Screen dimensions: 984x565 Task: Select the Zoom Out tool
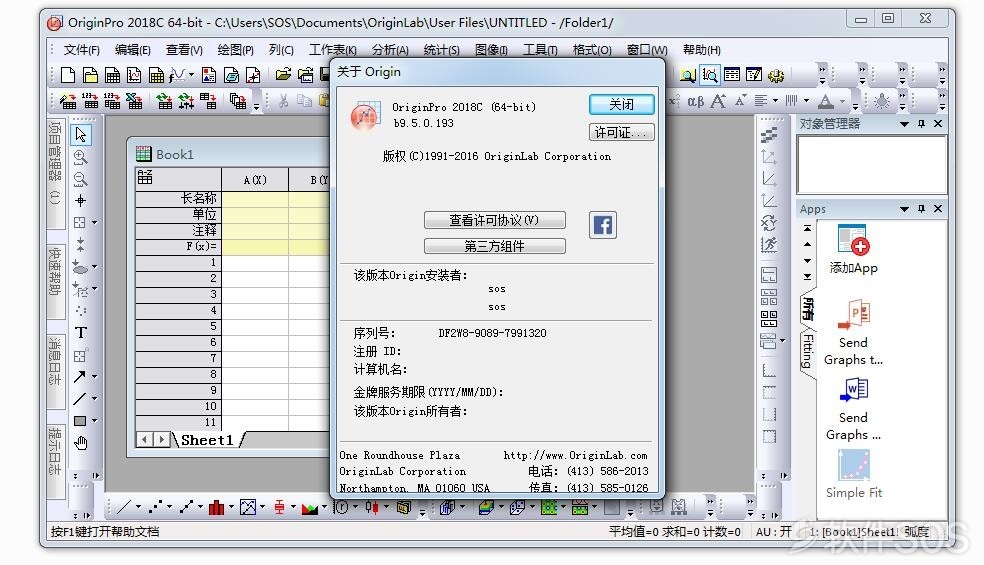(80, 179)
